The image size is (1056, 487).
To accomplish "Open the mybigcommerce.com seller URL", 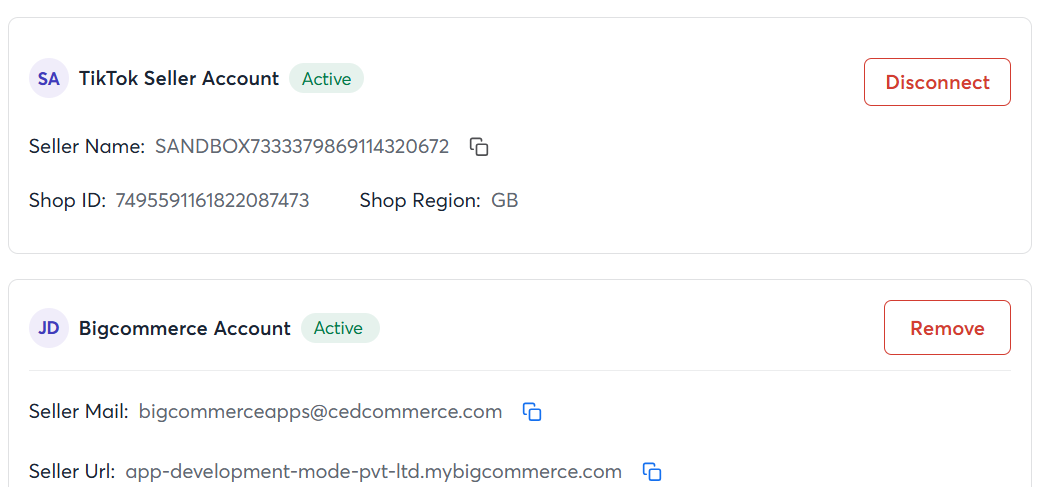I will coord(373,471).
